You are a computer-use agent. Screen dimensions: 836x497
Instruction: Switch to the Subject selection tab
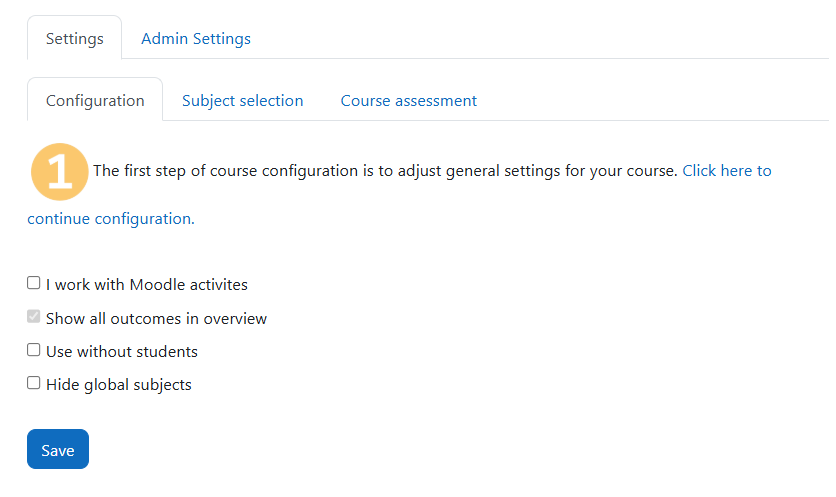(243, 101)
